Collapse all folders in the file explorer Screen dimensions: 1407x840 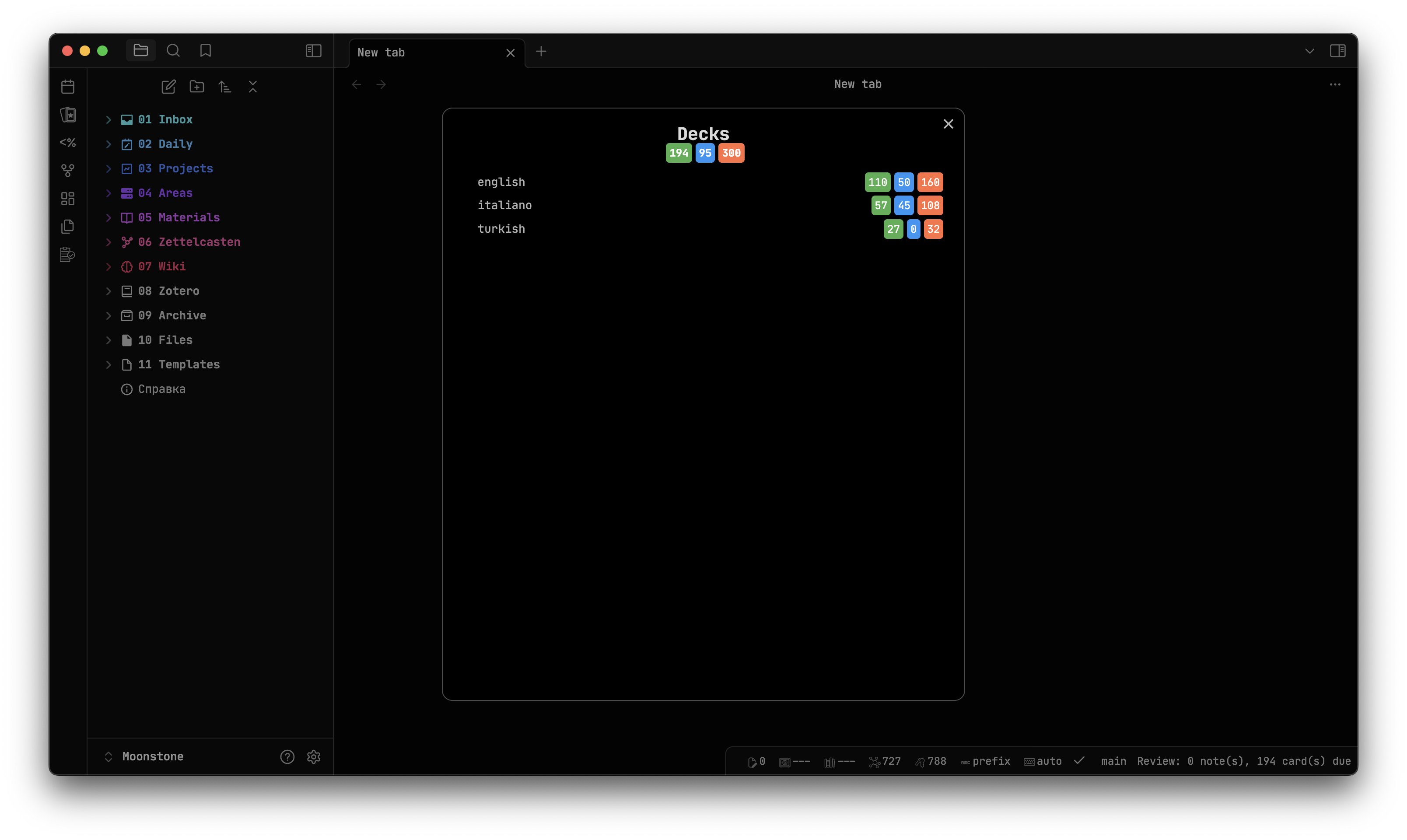pyautogui.click(x=253, y=87)
